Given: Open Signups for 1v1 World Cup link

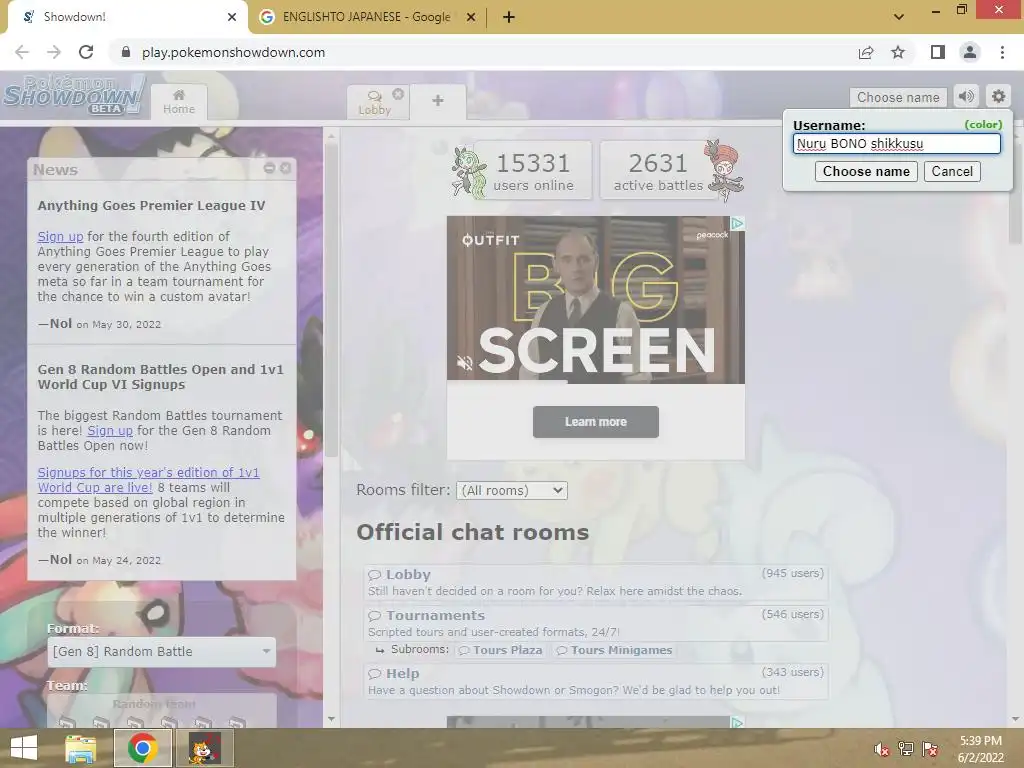Looking at the screenshot, I should pyautogui.click(x=148, y=480).
